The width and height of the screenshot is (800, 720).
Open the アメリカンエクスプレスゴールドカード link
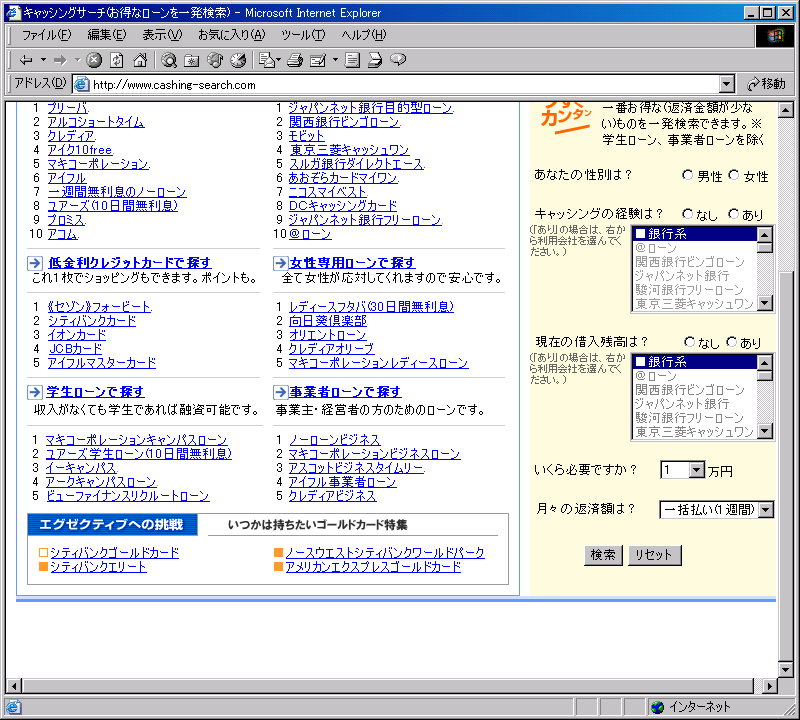(373, 567)
